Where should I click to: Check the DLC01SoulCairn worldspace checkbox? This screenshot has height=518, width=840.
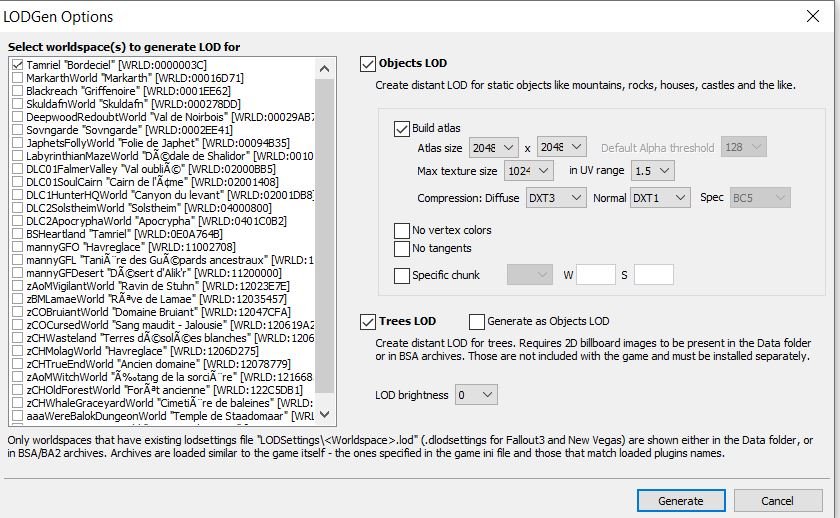[x=17, y=182]
